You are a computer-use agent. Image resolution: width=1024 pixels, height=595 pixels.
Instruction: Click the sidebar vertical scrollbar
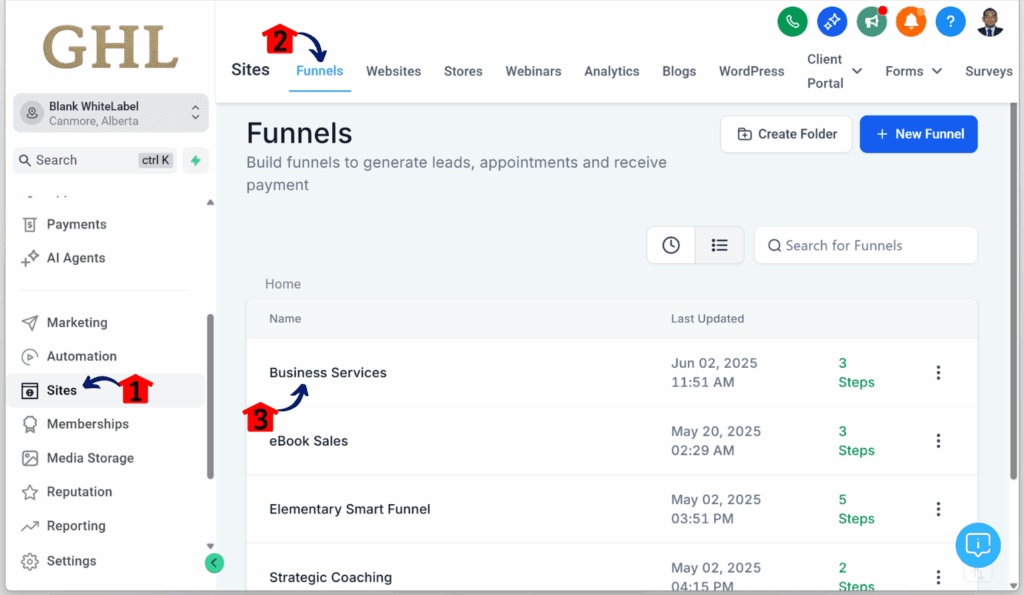coord(210,396)
